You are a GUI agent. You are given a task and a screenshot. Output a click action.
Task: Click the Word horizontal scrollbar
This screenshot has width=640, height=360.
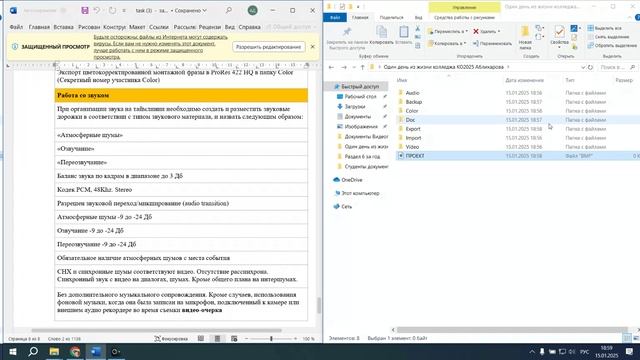point(156,330)
